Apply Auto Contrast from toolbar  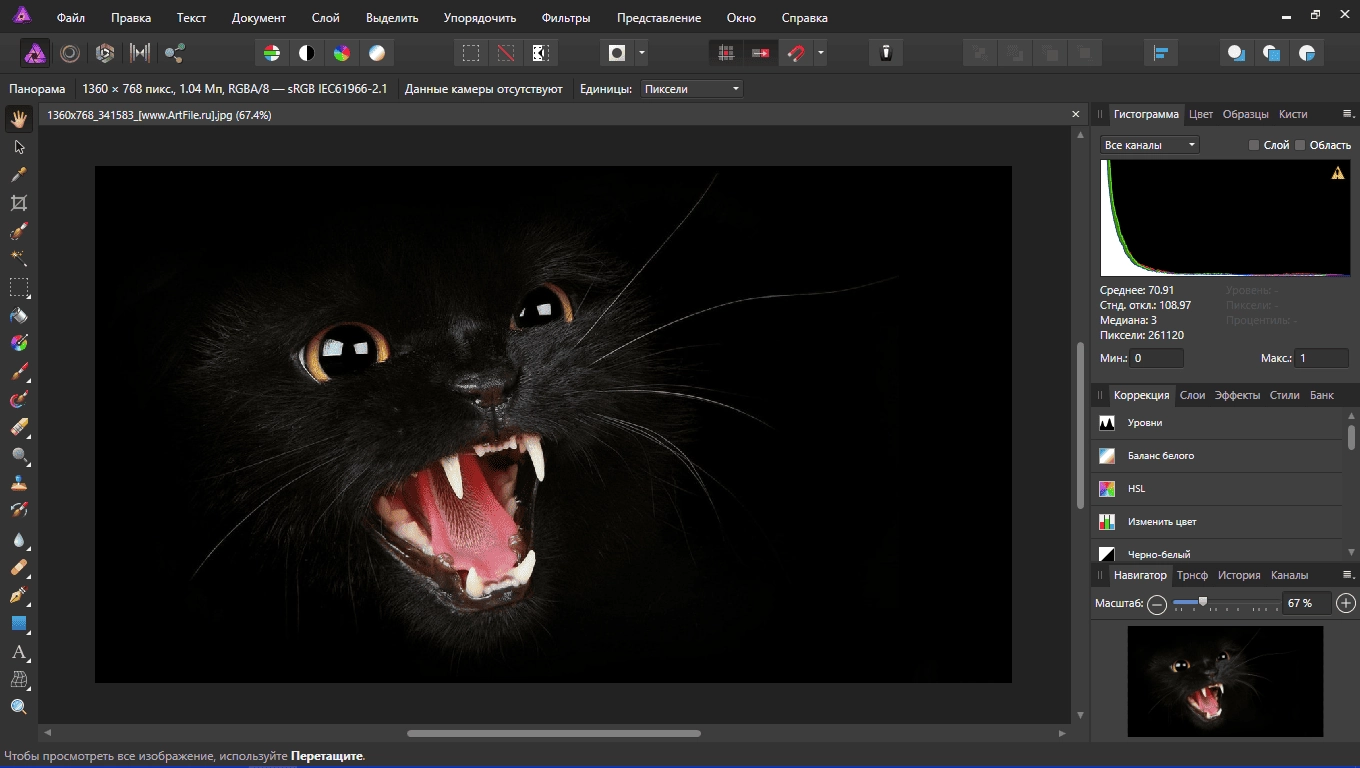coord(306,53)
